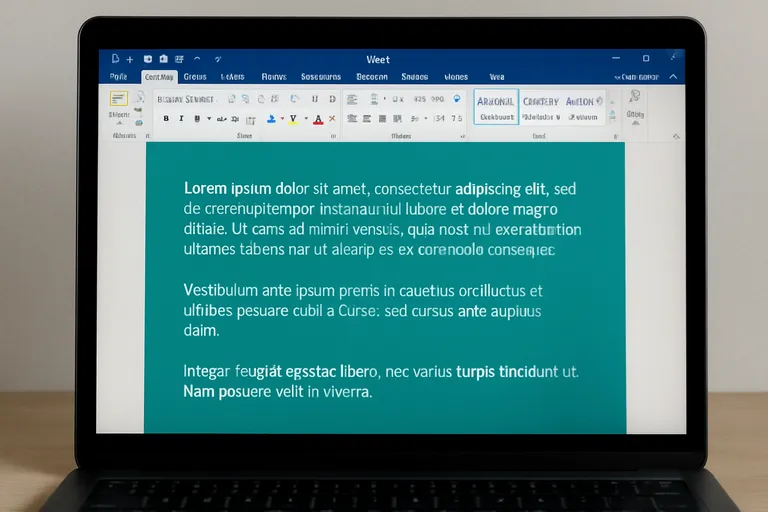The image size is (768, 512).
Task: Open the underline style dropdown arrow
Action: tap(209, 119)
